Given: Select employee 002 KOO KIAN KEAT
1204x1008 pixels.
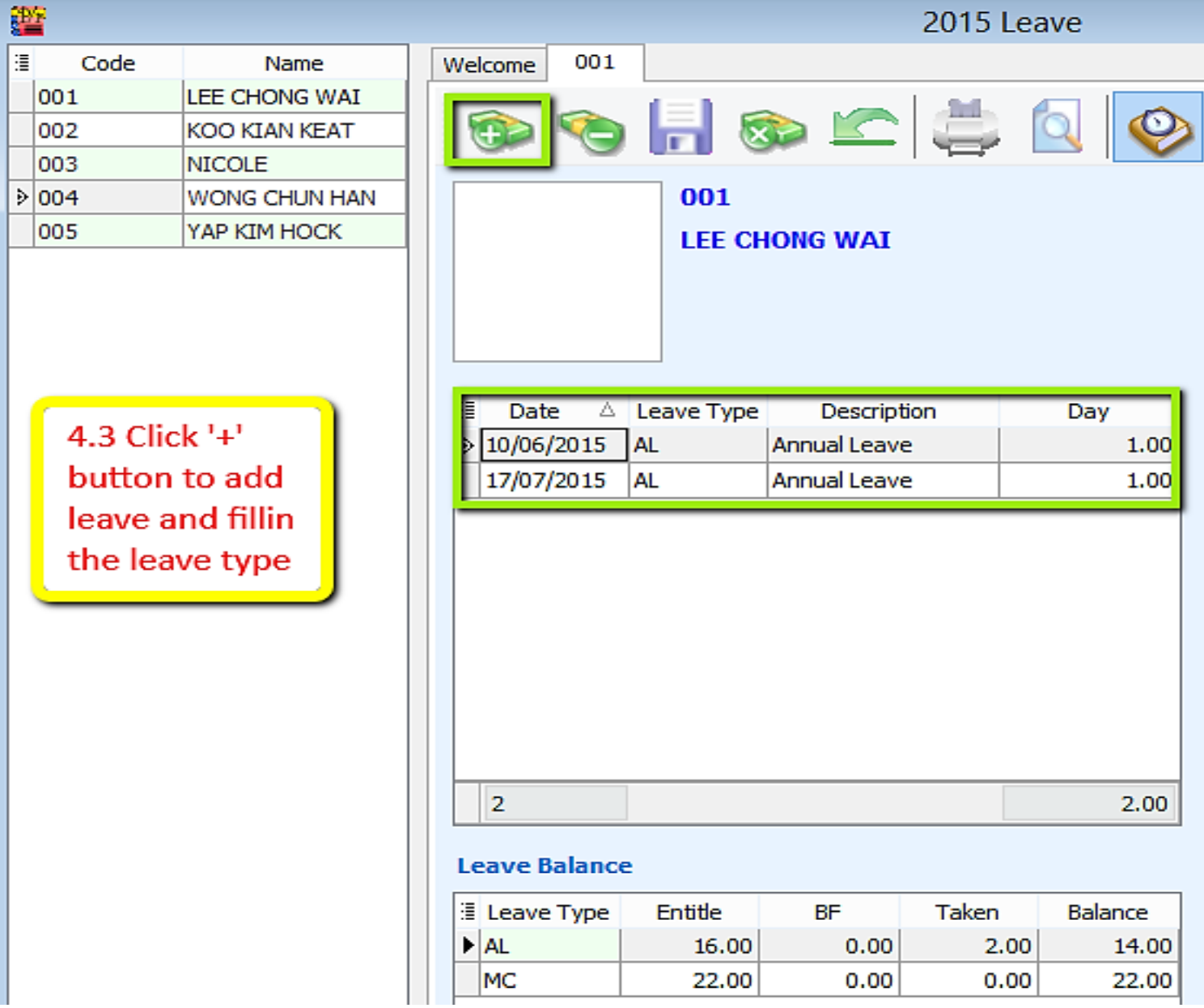Looking at the screenshot, I should (269, 130).
